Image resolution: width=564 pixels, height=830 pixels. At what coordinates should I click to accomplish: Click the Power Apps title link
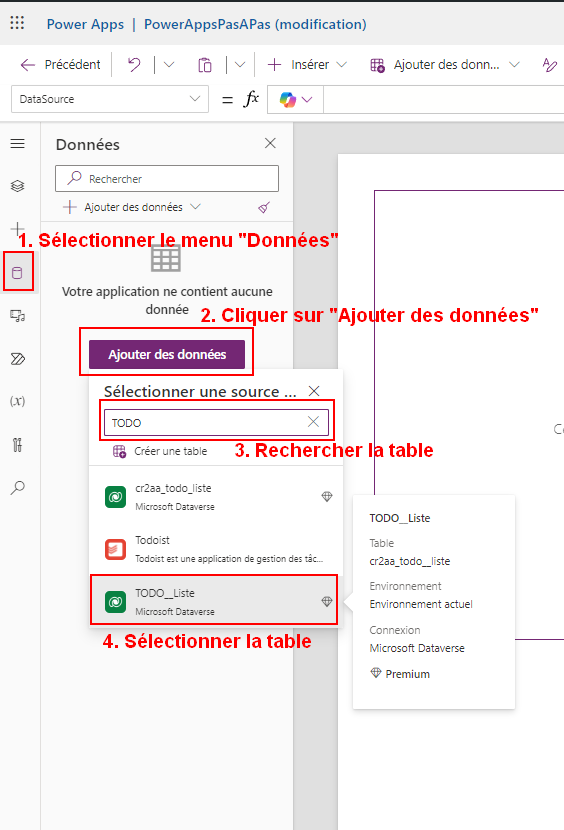click(85, 24)
